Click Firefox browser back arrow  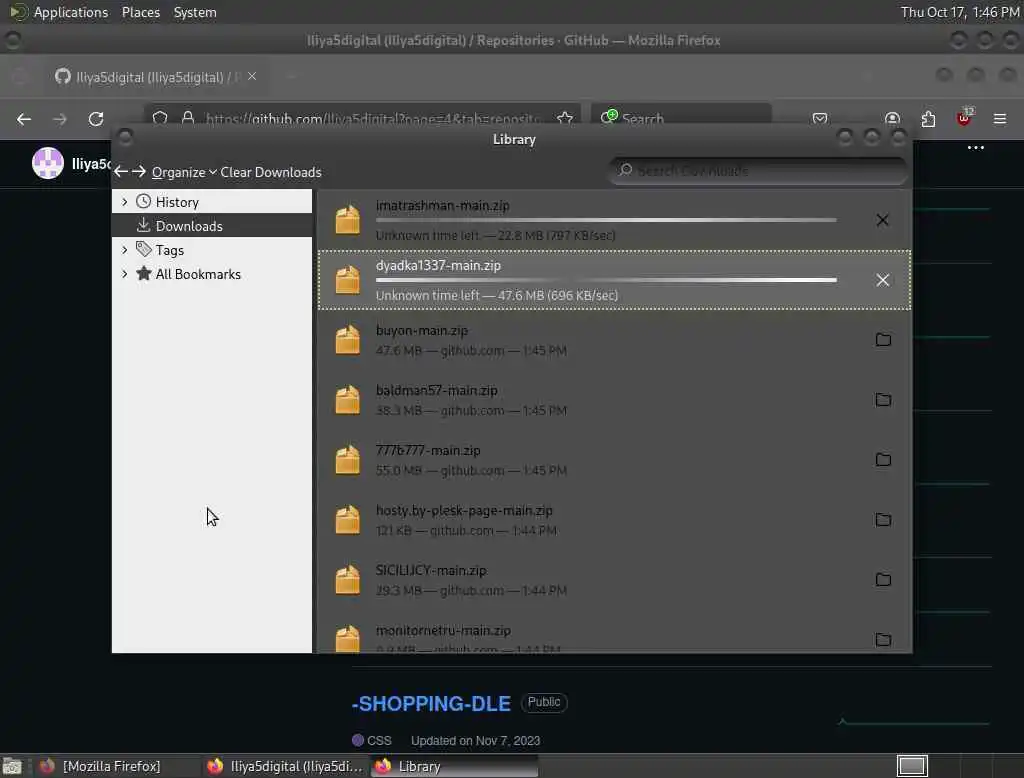coord(24,119)
